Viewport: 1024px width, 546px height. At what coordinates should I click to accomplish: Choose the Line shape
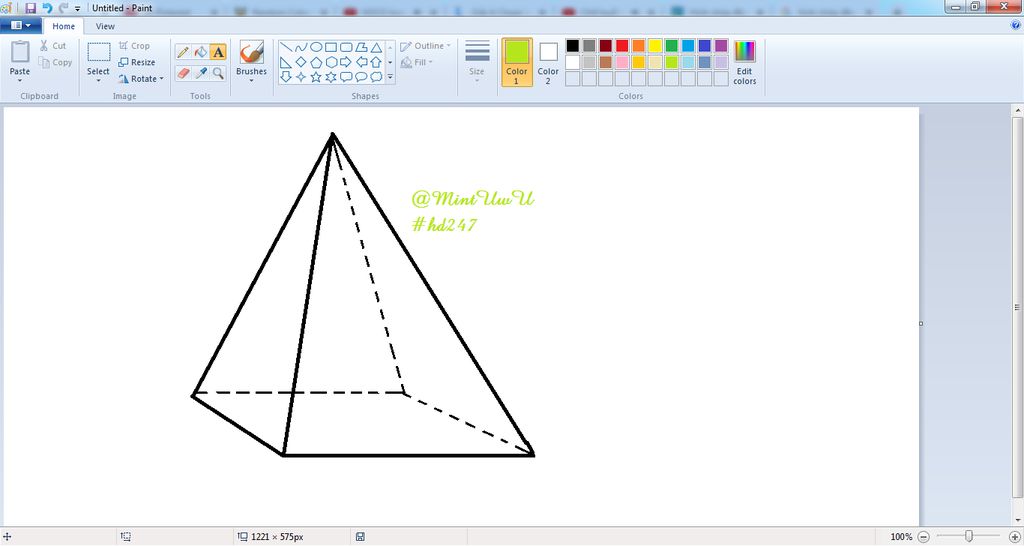click(x=285, y=47)
